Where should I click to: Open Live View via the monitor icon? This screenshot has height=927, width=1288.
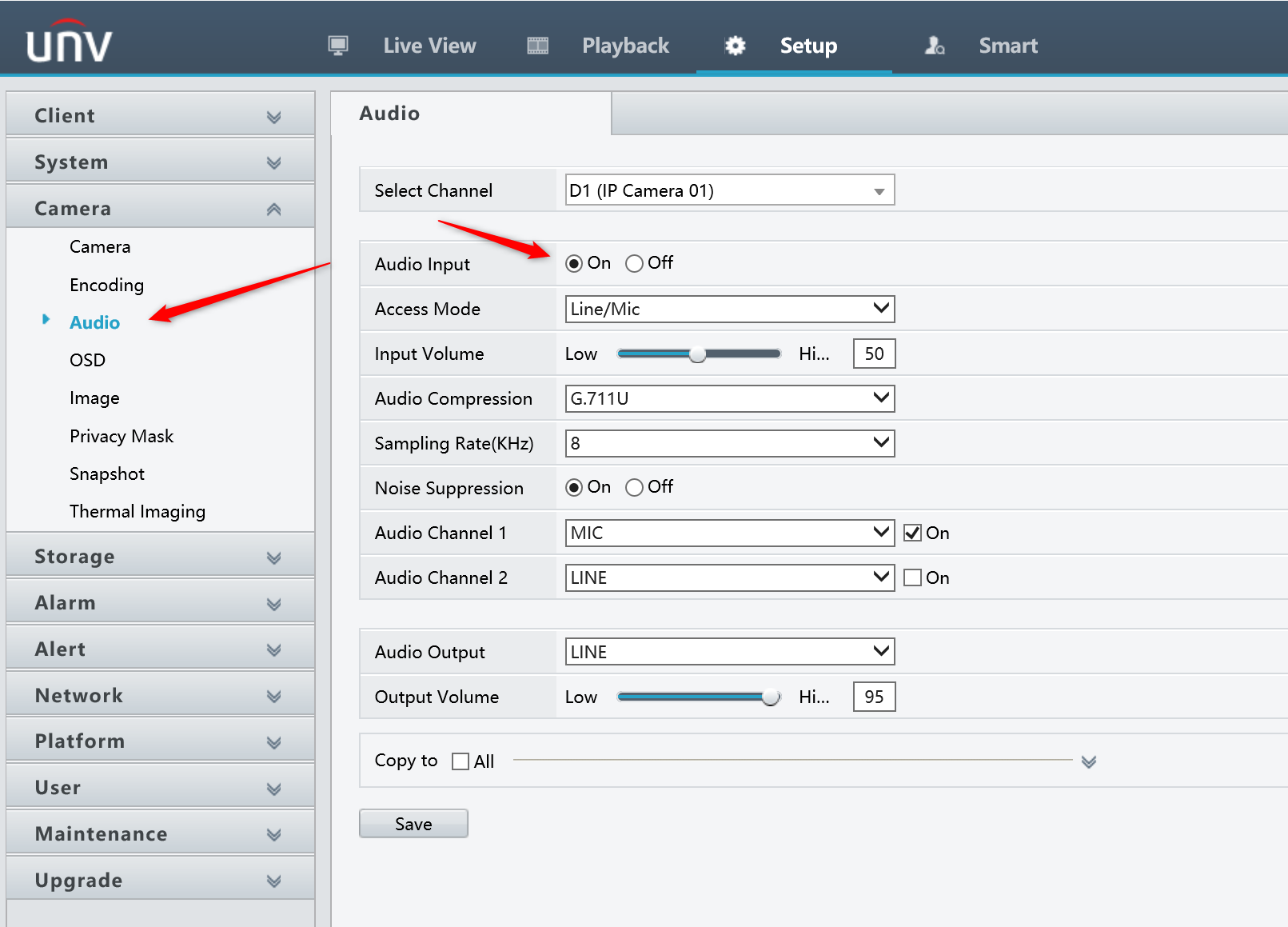pyautogui.click(x=338, y=46)
